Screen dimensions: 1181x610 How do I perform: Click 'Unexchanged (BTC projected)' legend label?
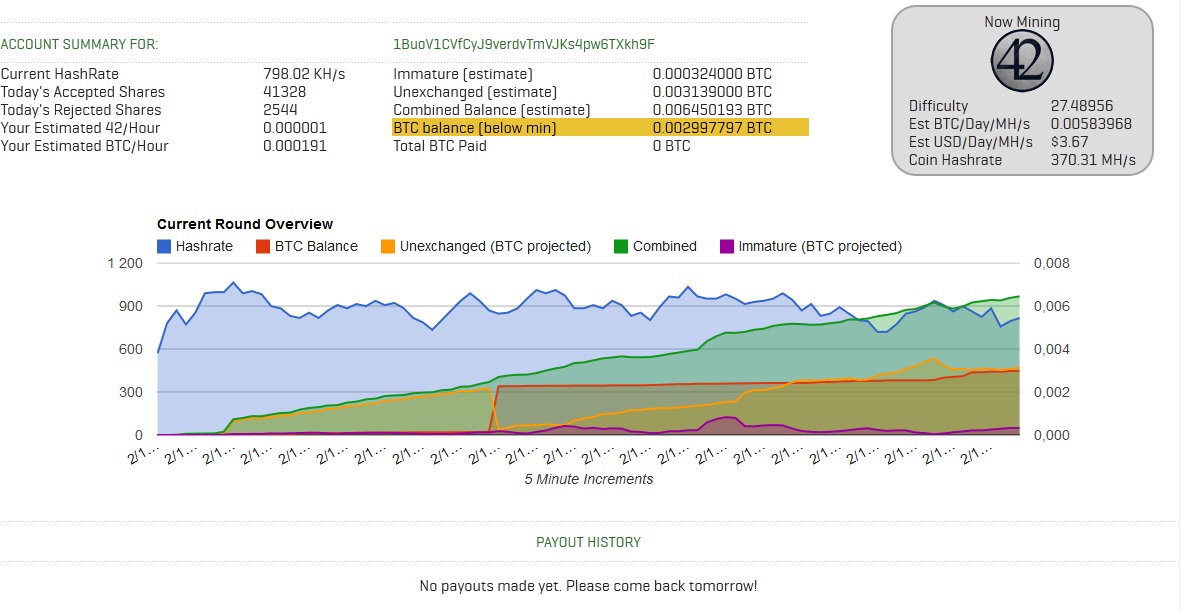(x=496, y=246)
